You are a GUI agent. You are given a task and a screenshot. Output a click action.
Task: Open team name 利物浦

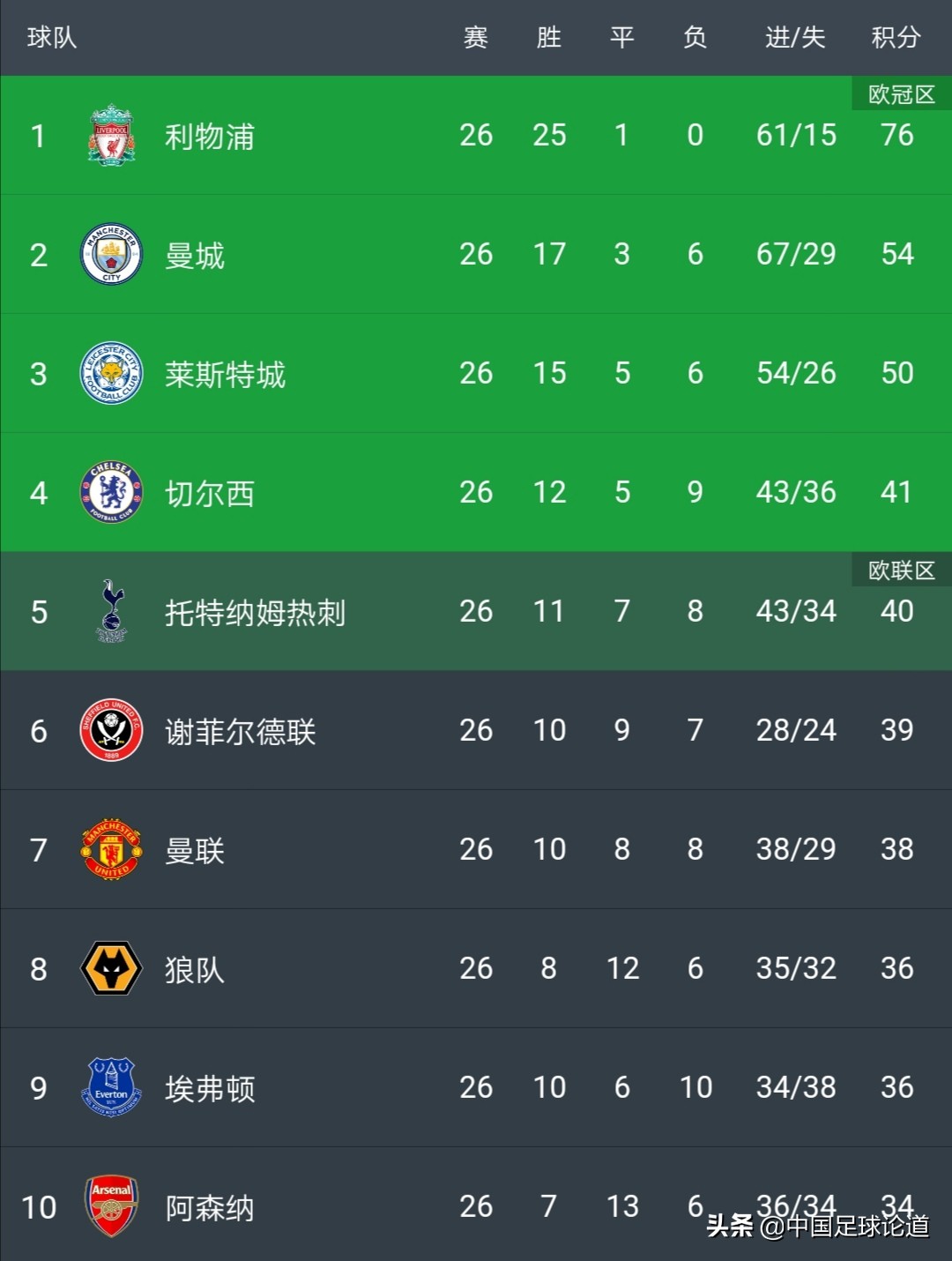pos(210,137)
